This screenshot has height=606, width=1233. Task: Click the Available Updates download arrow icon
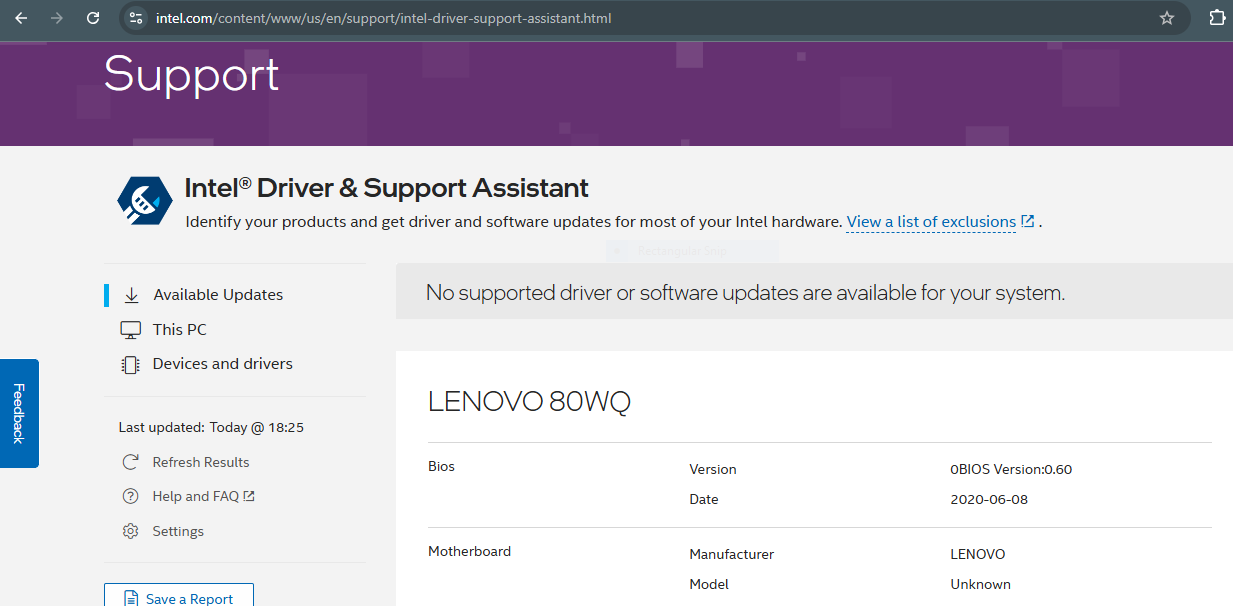(x=131, y=295)
